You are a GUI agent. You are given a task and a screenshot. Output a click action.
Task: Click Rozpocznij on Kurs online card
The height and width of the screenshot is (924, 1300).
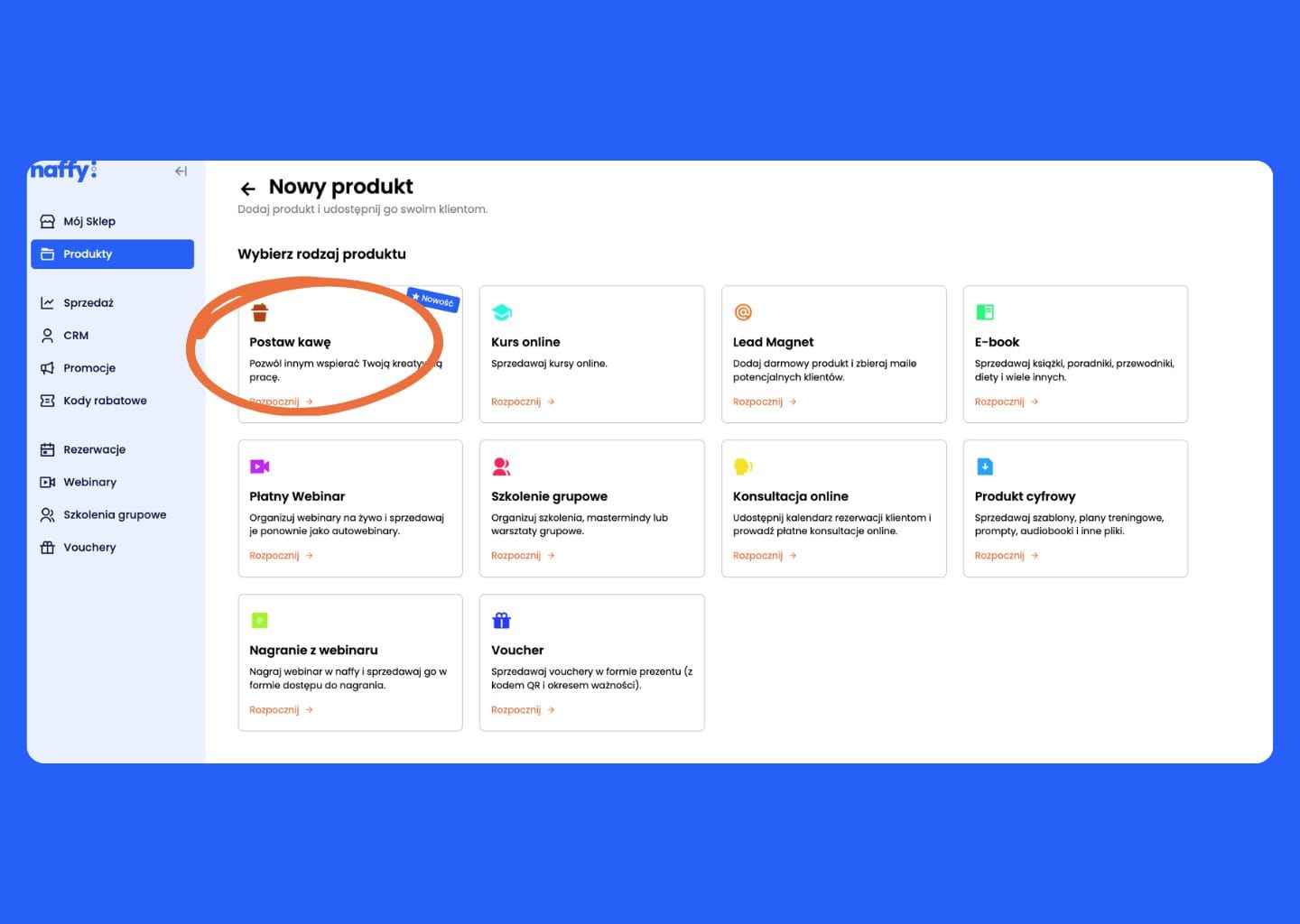coord(523,402)
